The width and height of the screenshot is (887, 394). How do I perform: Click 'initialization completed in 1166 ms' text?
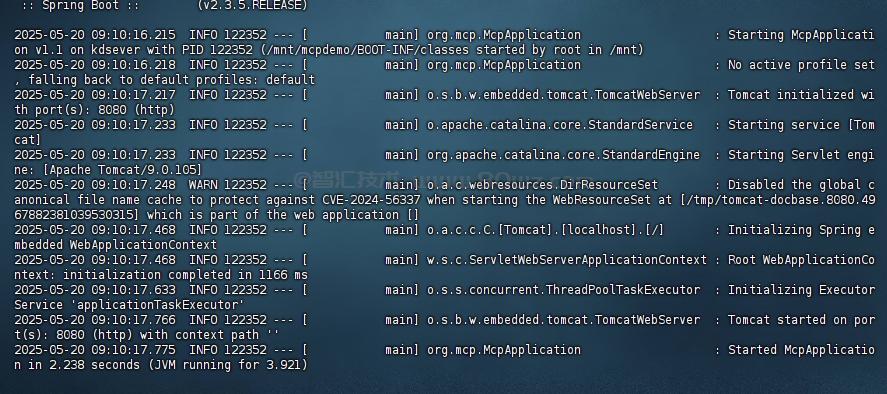pos(185,275)
